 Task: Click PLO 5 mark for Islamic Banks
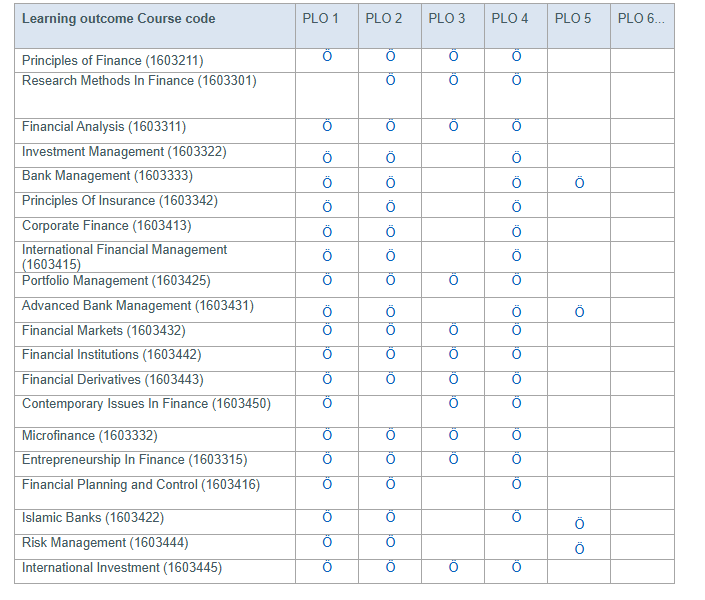pyautogui.click(x=580, y=524)
